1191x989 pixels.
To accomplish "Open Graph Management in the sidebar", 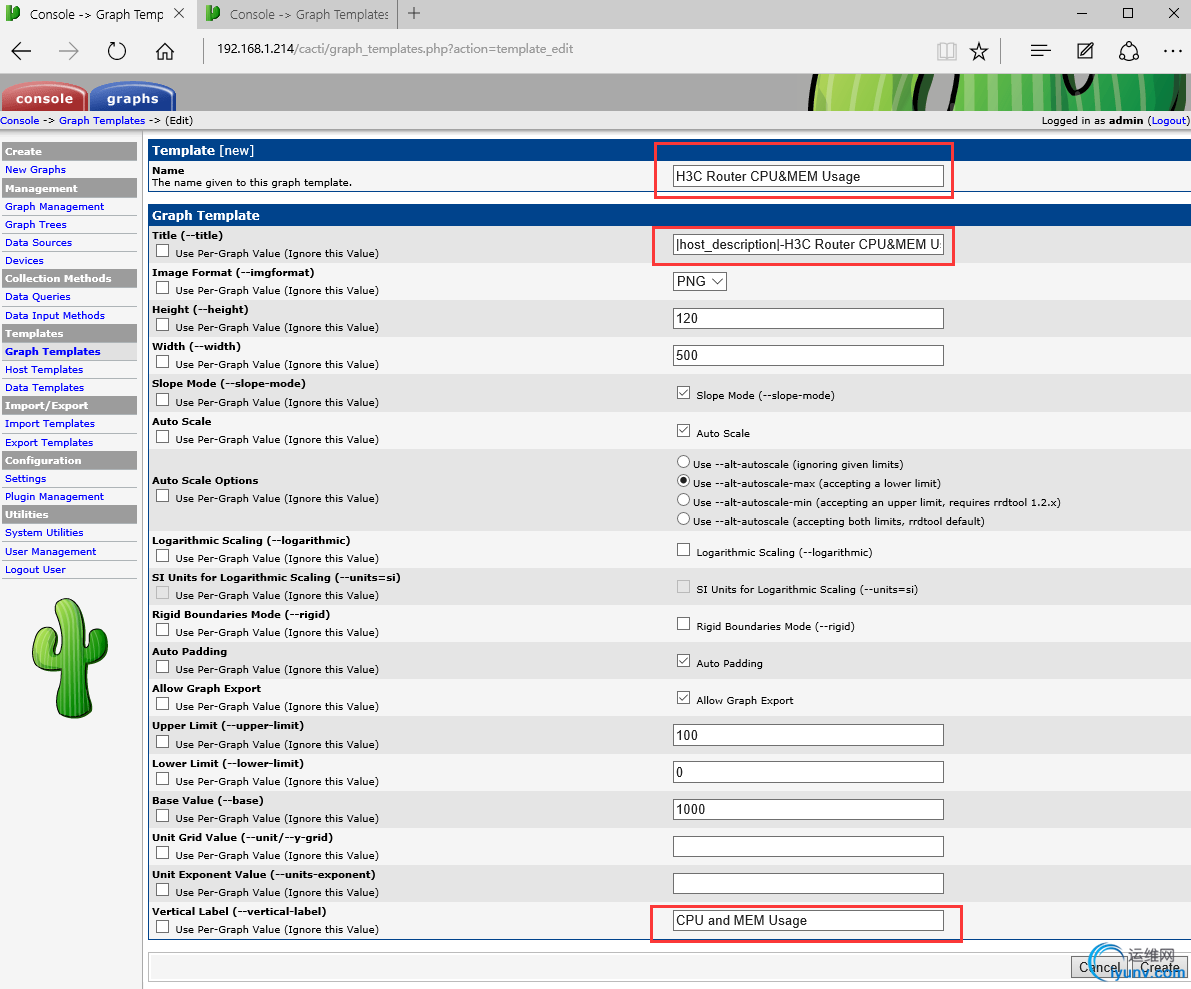I will click(55, 207).
